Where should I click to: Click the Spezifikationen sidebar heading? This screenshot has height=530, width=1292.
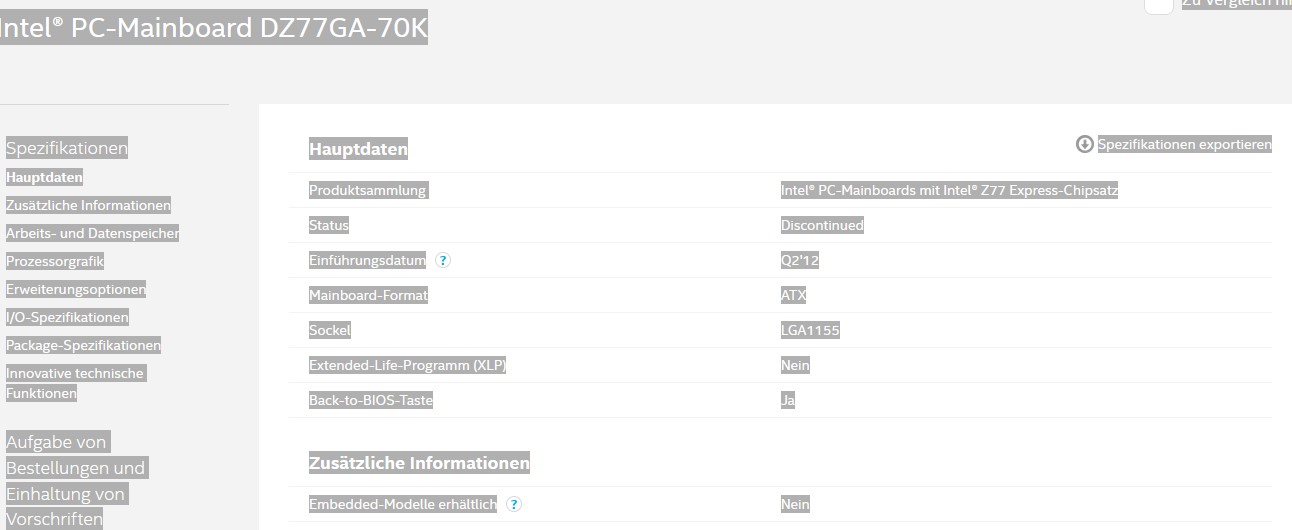coord(67,148)
